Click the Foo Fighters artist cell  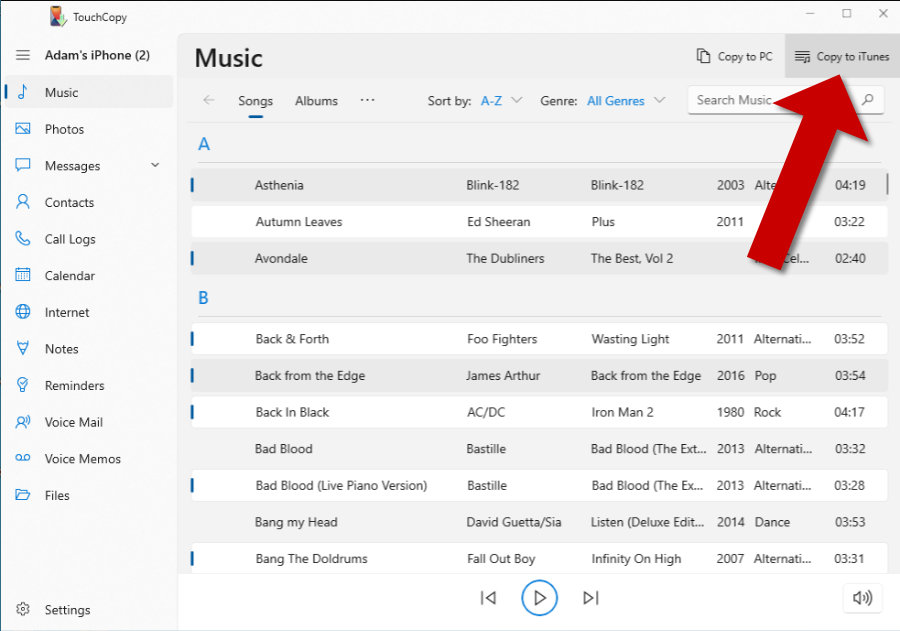pyautogui.click(x=502, y=339)
